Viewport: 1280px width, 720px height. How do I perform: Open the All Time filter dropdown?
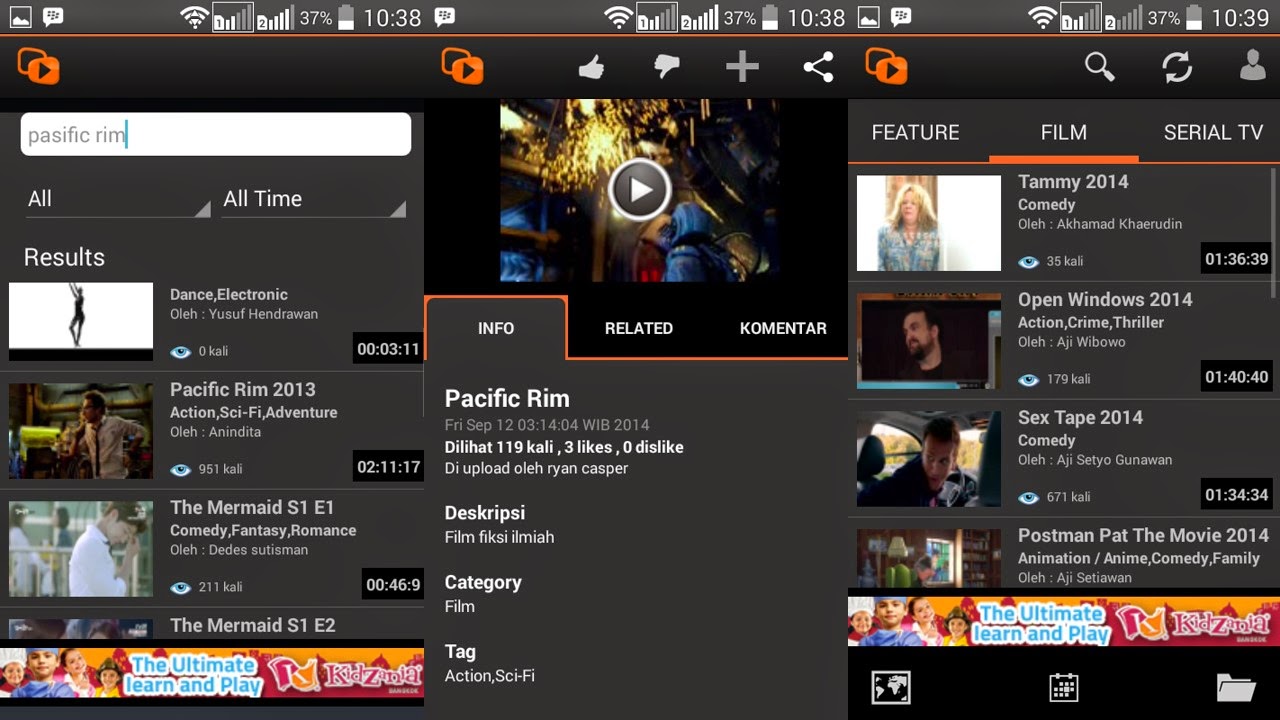(312, 198)
